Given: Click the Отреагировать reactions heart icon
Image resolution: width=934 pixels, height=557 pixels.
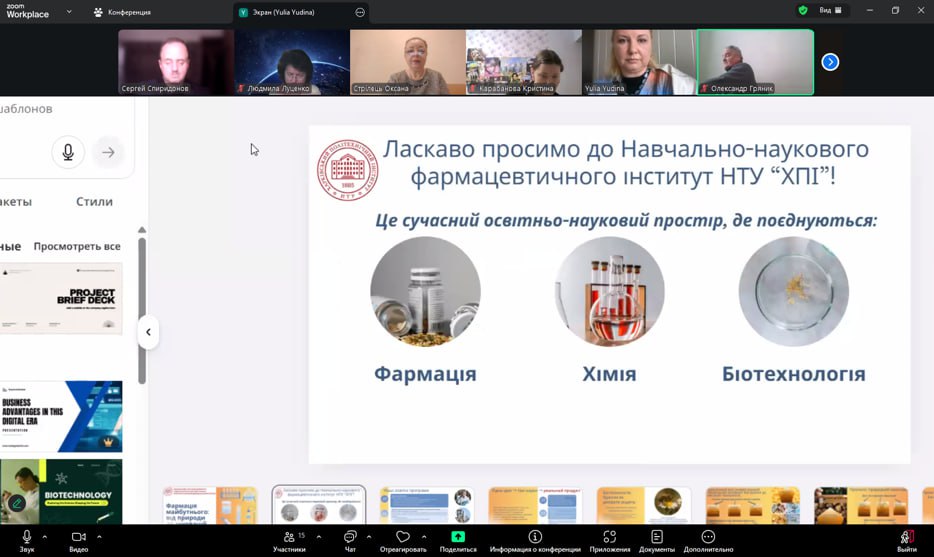Looking at the screenshot, I should (x=402, y=538).
